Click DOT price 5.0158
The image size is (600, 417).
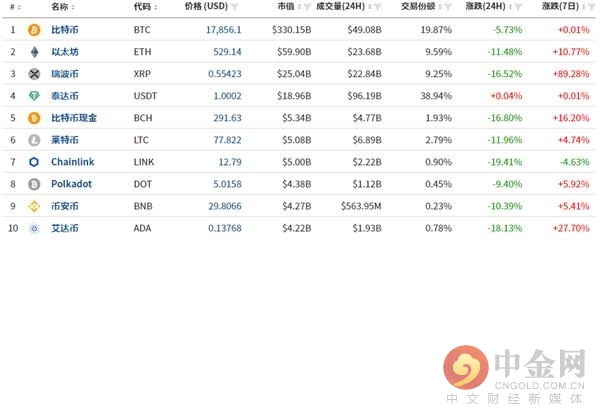pyautogui.click(x=227, y=184)
